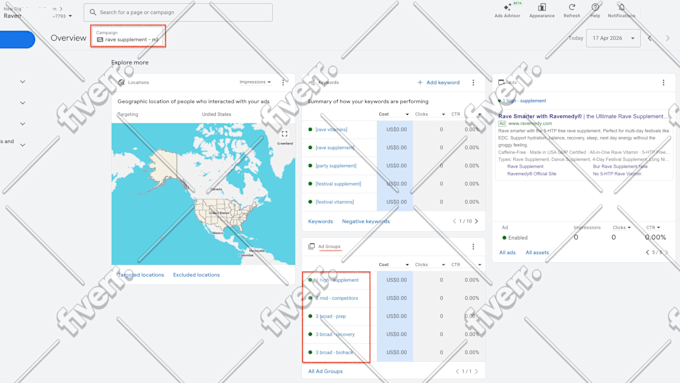This screenshot has height=383, width=680.
Task: Open Ad Groups card three-dot menu
Action: pos(473,247)
